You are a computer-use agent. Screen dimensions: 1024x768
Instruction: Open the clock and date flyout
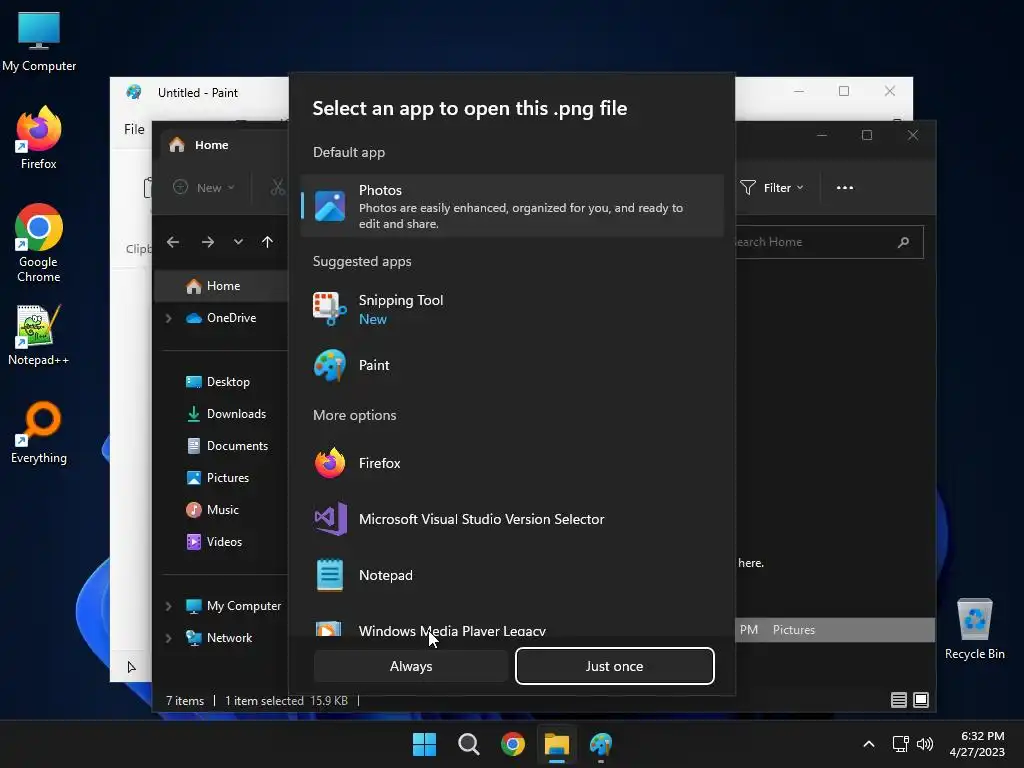(978, 744)
